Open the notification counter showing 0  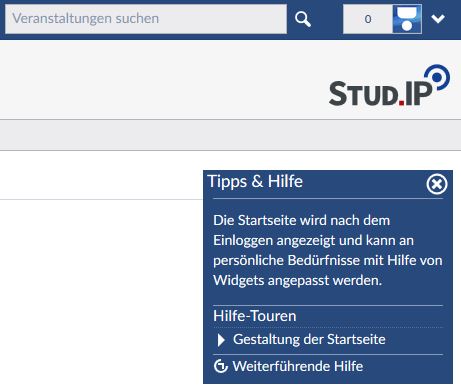pyautogui.click(x=368, y=19)
